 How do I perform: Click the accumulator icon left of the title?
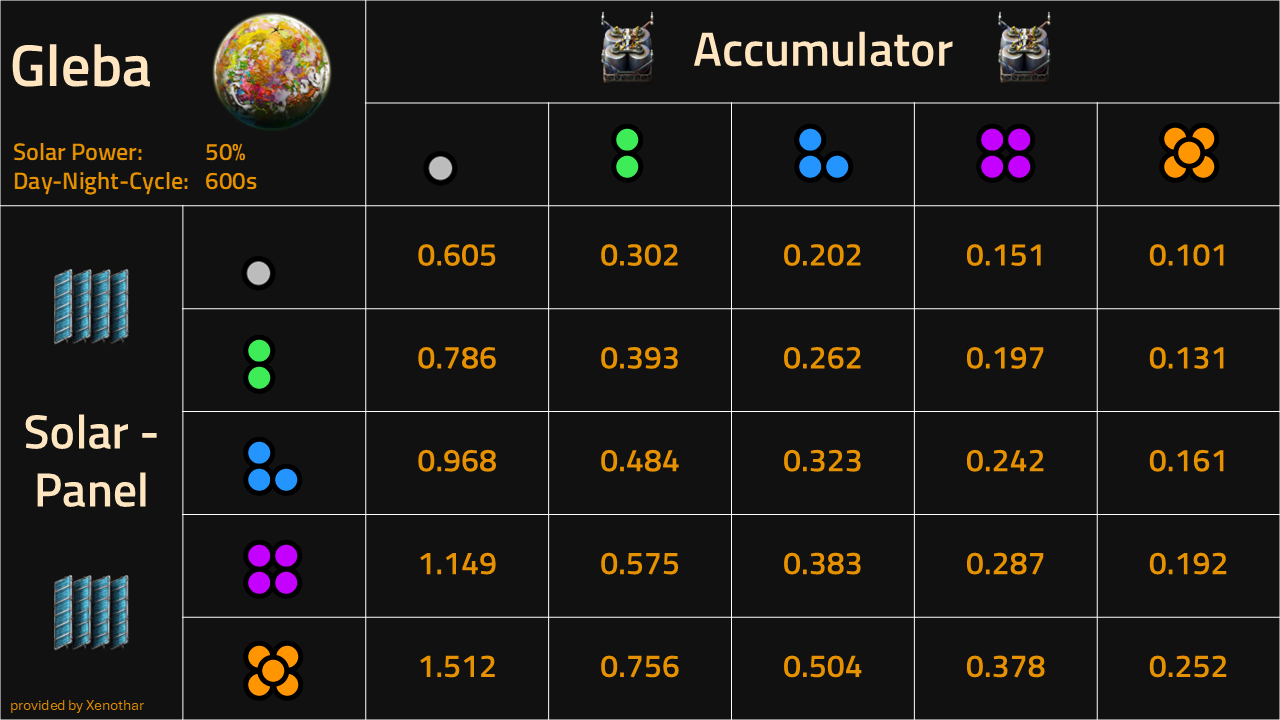[x=628, y=47]
